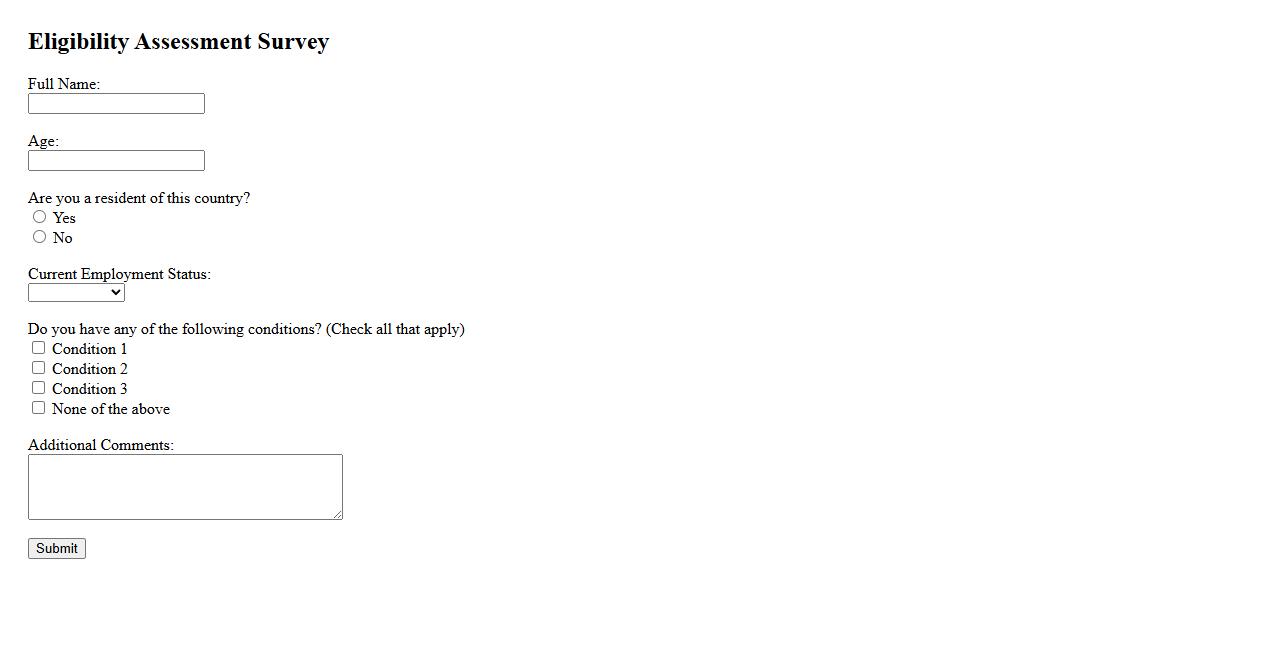Click inside the Additional Comments textarea

click(x=185, y=487)
